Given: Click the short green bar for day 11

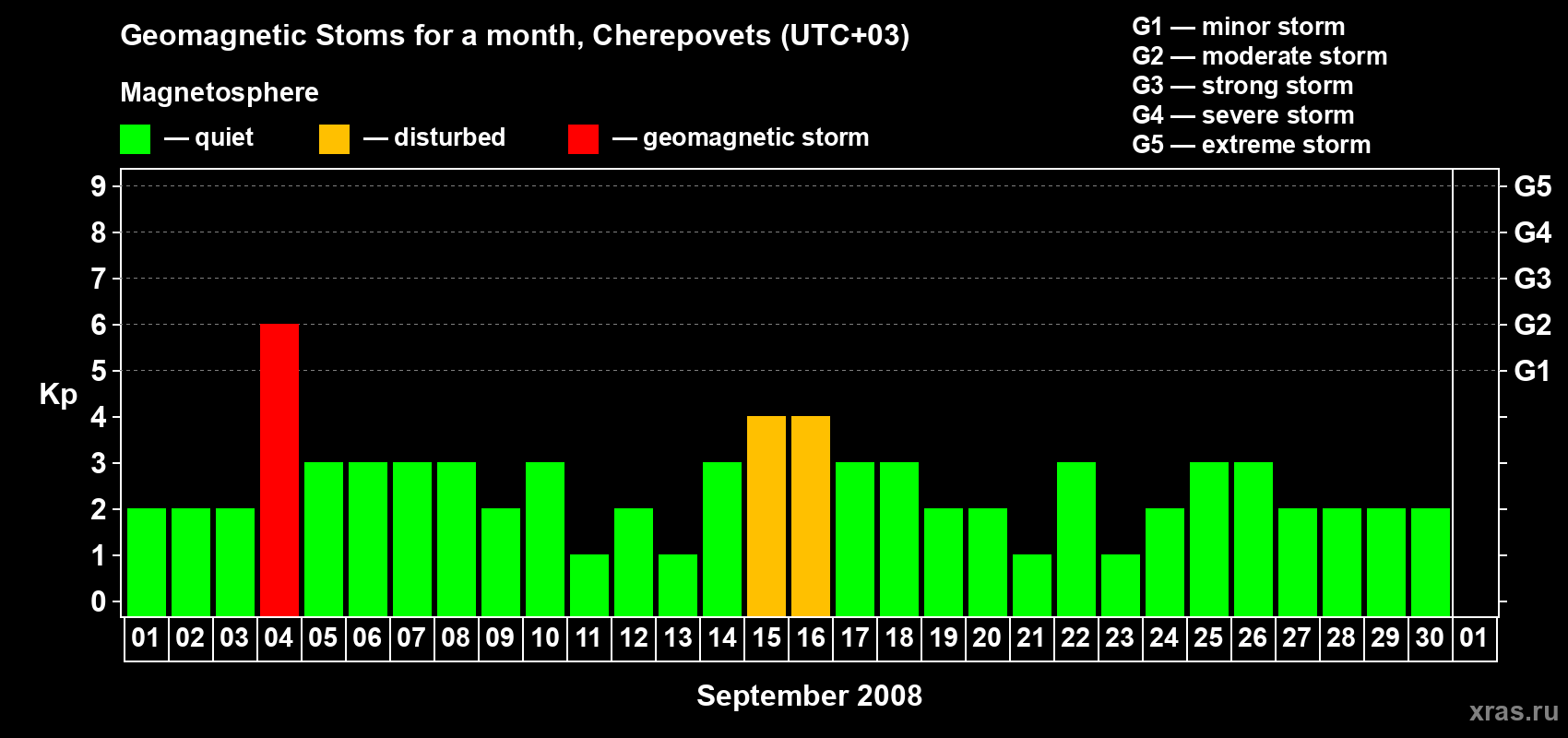Looking at the screenshot, I should (589, 585).
